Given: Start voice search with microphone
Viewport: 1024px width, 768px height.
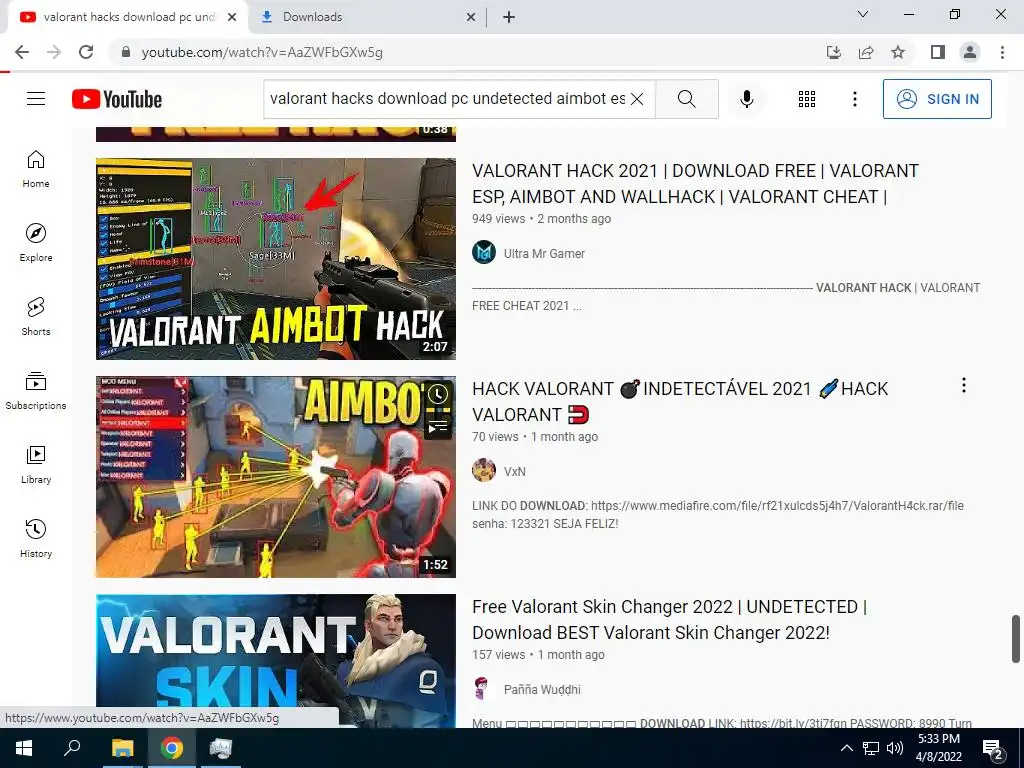Looking at the screenshot, I should (x=746, y=99).
